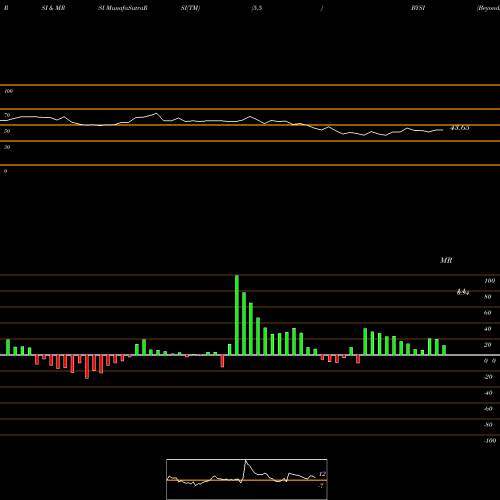Screen dimensions: 500x500
Task: Click the '(Beyond' text at header edge
Action: click(488, 8)
